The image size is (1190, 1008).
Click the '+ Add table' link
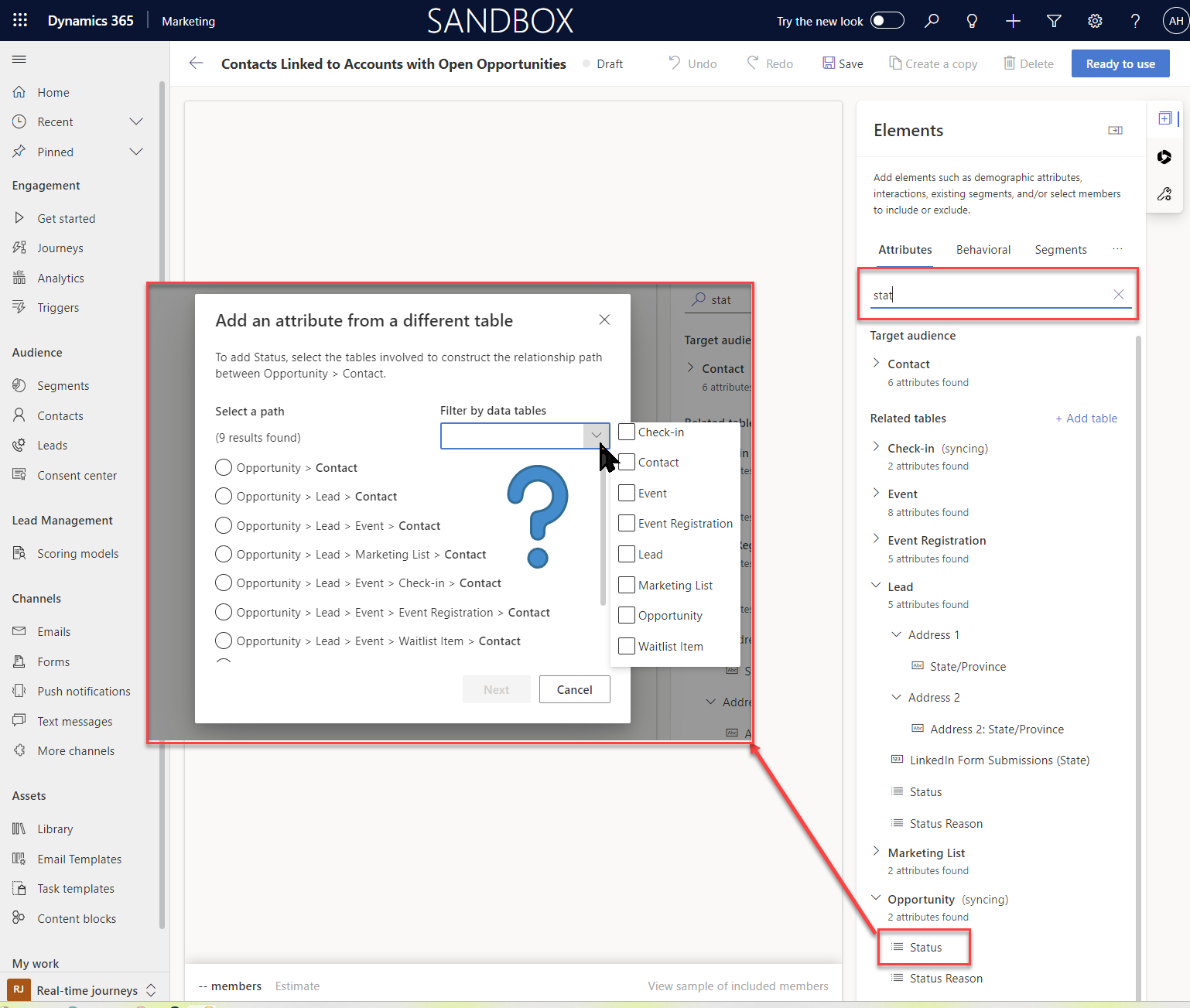1086,418
